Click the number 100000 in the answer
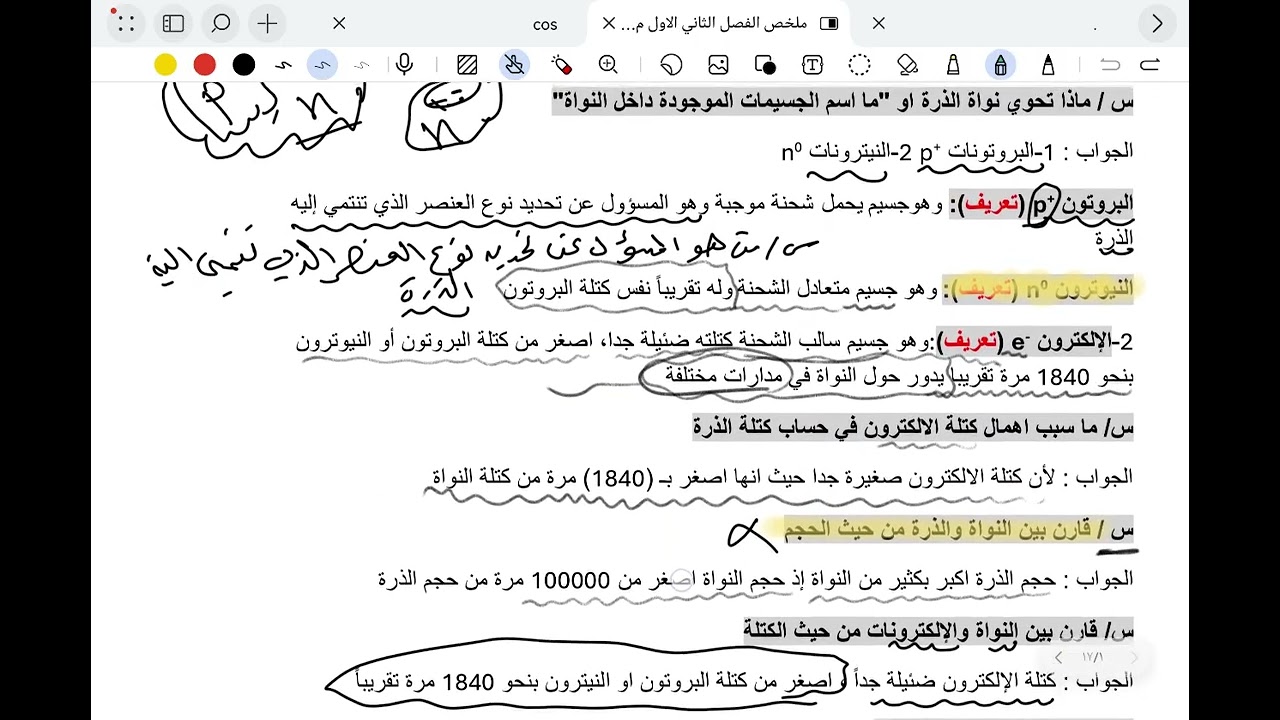This screenshot has height=720, width=1280. pyautogui.click(x=570, y=580)
